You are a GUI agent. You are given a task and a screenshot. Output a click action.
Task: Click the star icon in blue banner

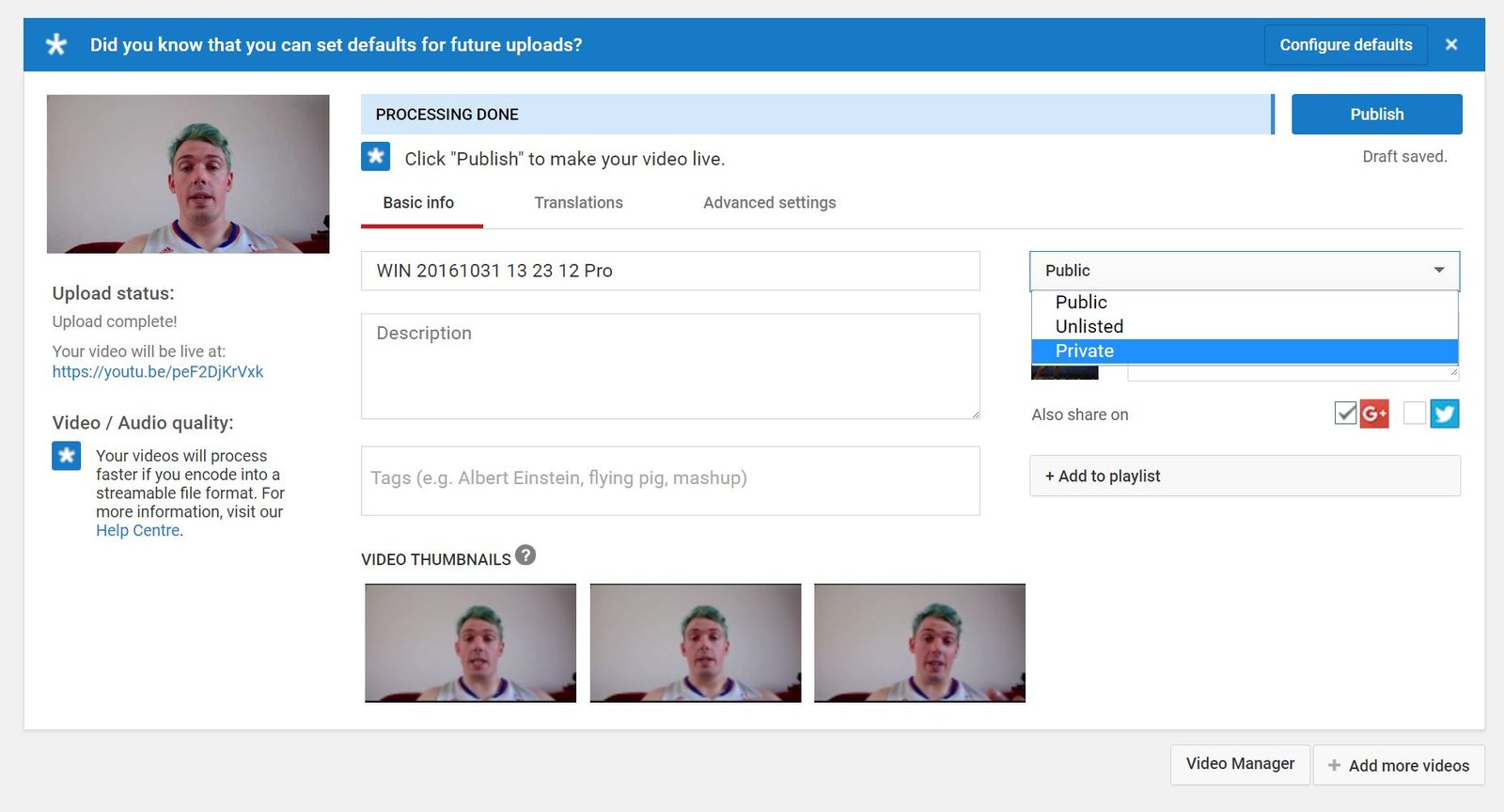[x=56, y=44]
